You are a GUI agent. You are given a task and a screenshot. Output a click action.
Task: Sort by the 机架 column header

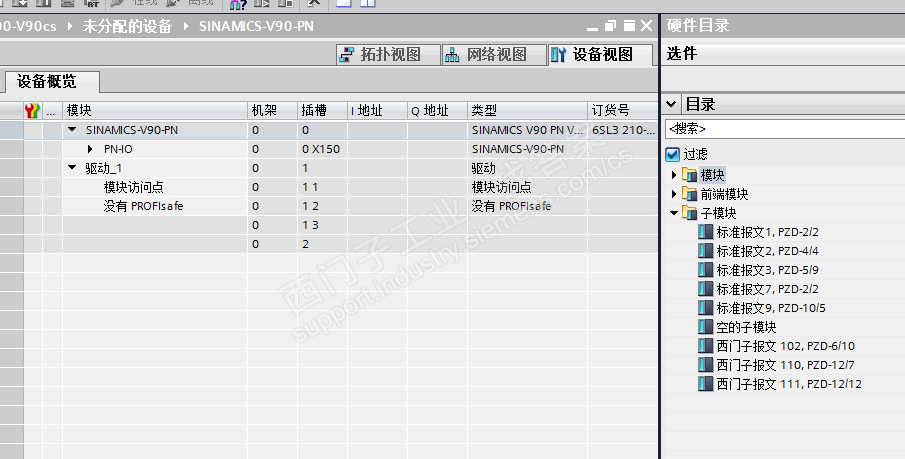coord(272,110)
